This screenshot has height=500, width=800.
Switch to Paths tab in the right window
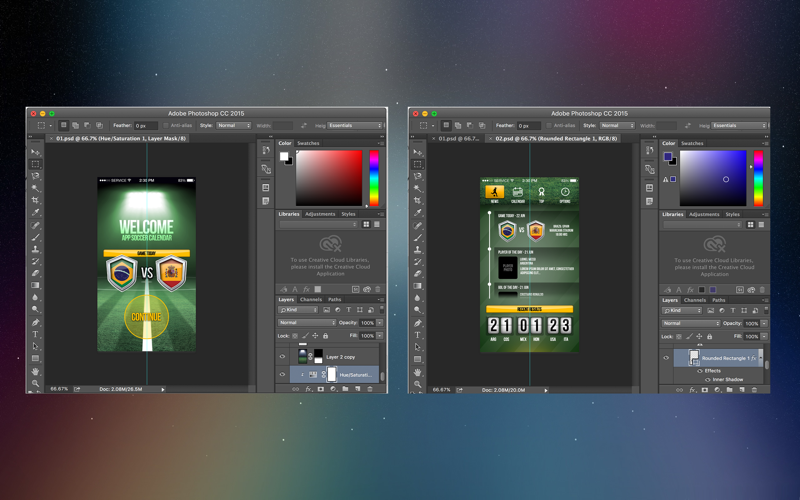[718, 300]
